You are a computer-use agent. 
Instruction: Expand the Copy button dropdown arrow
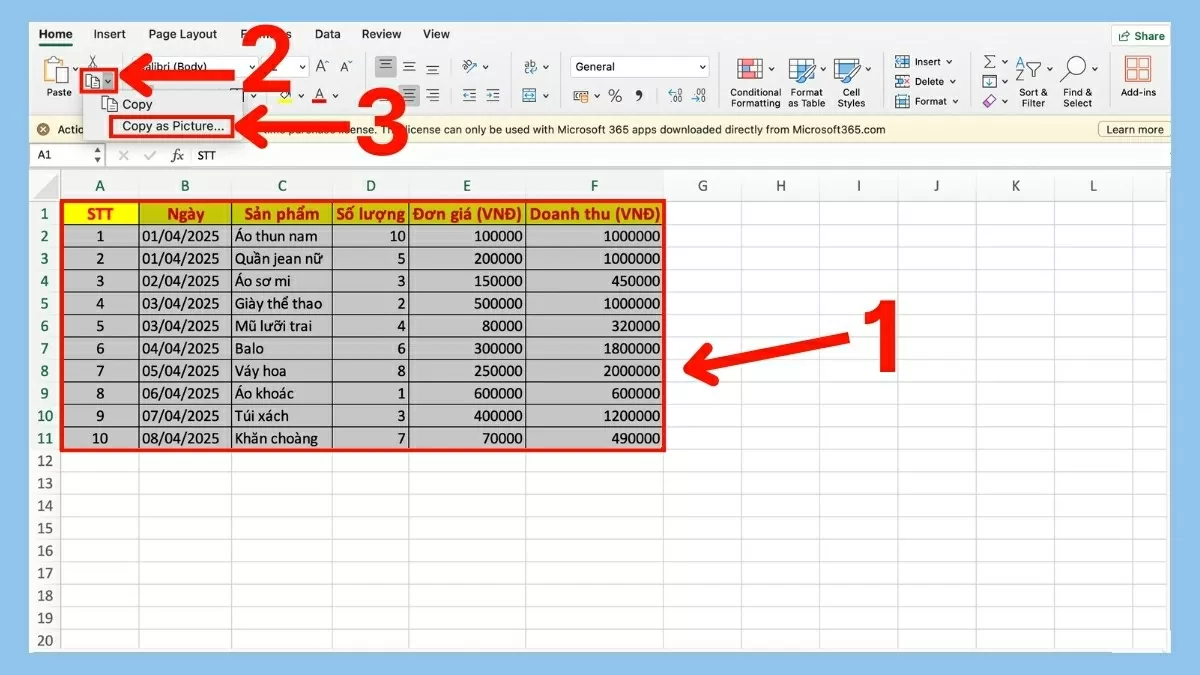click(110, 79)
